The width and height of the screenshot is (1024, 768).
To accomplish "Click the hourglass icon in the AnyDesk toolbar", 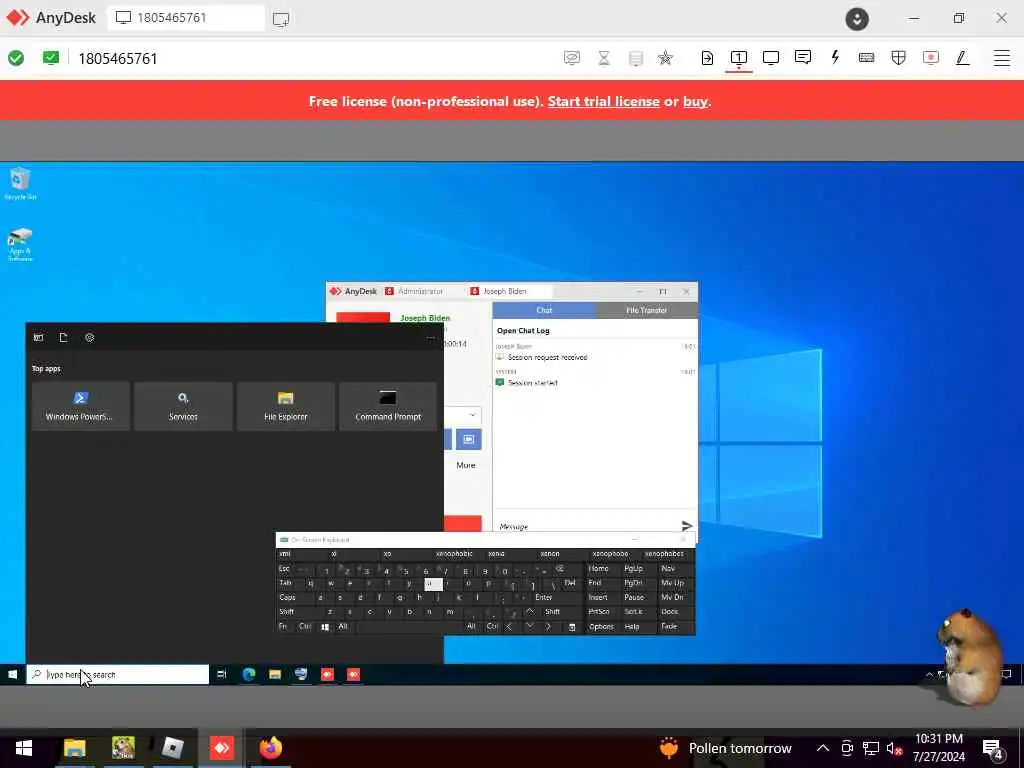I will click(604, 58).
